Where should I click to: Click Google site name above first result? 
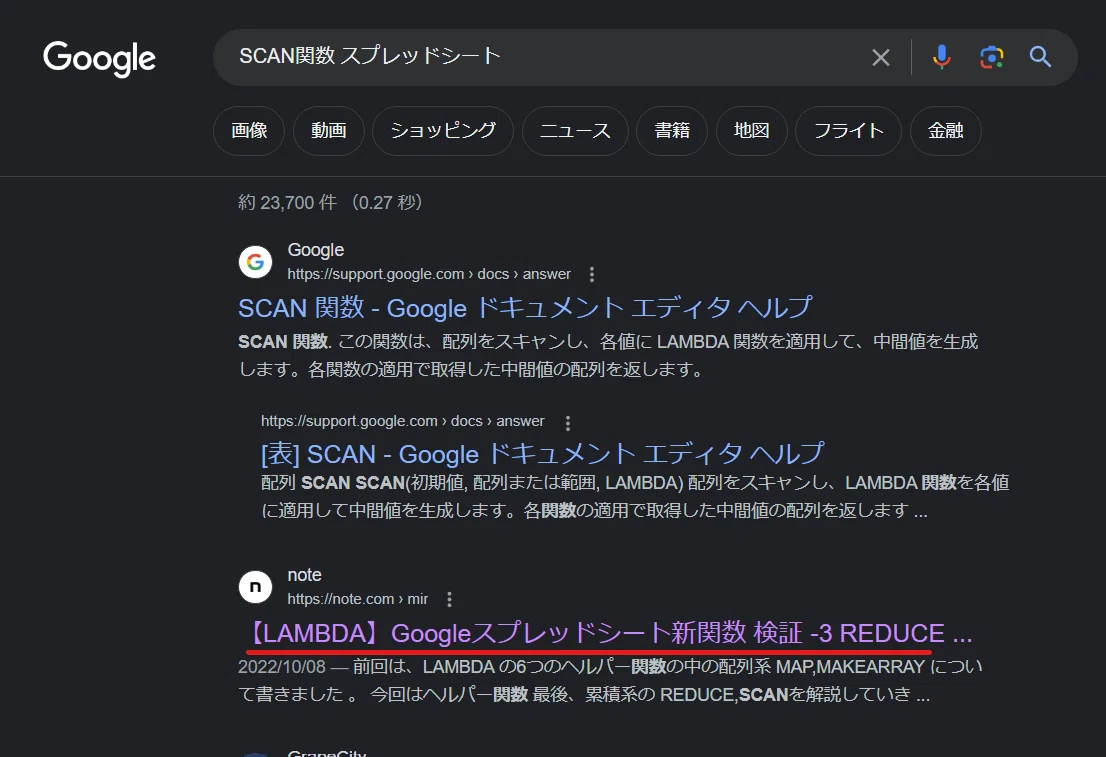[x=315, y=250]
